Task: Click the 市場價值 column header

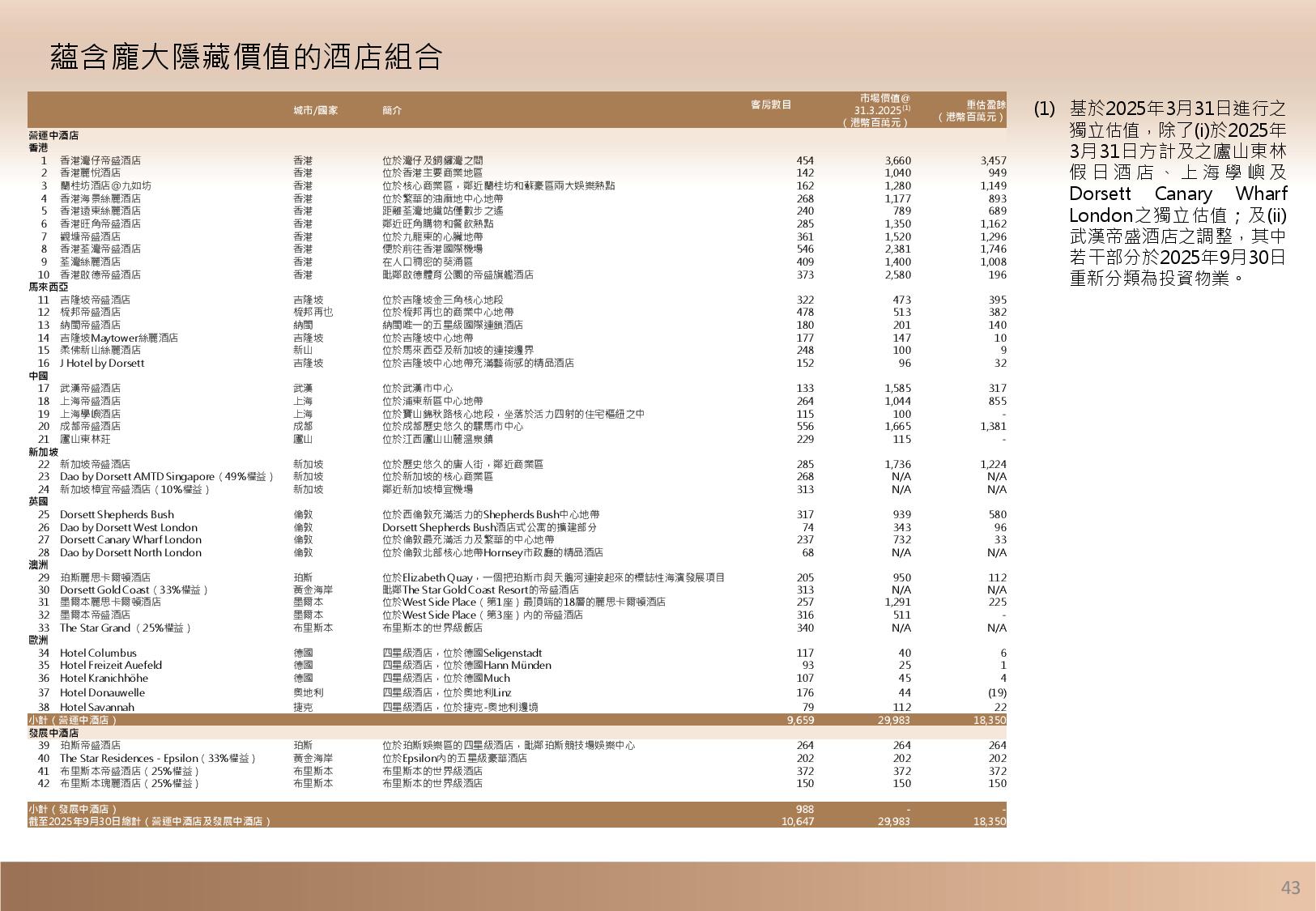Action: click(x=884, y=109)
